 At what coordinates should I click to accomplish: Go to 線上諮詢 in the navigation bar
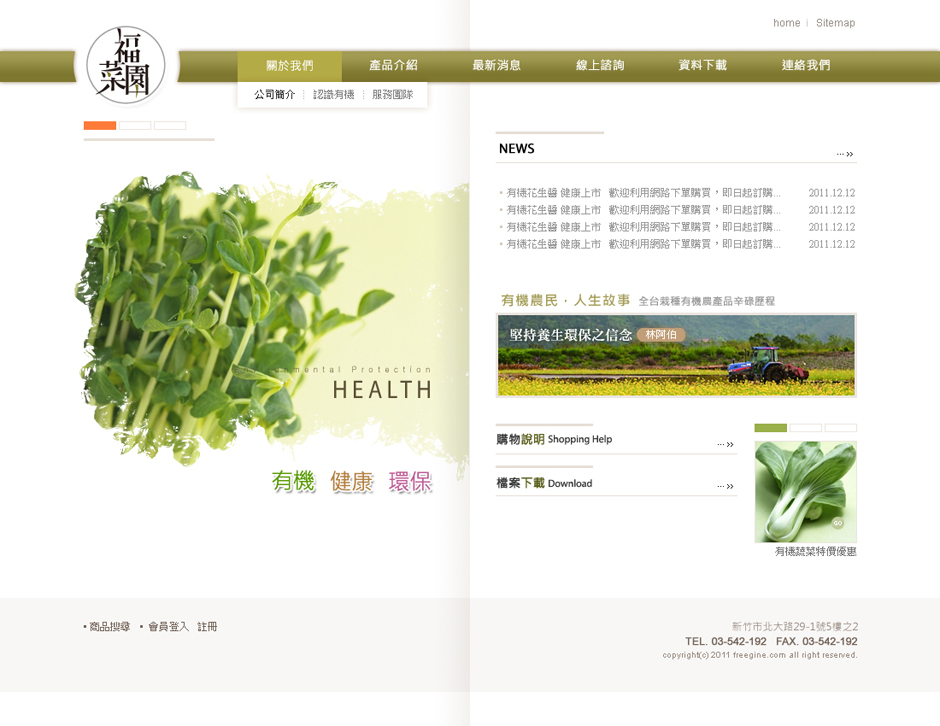pos(600,66)
